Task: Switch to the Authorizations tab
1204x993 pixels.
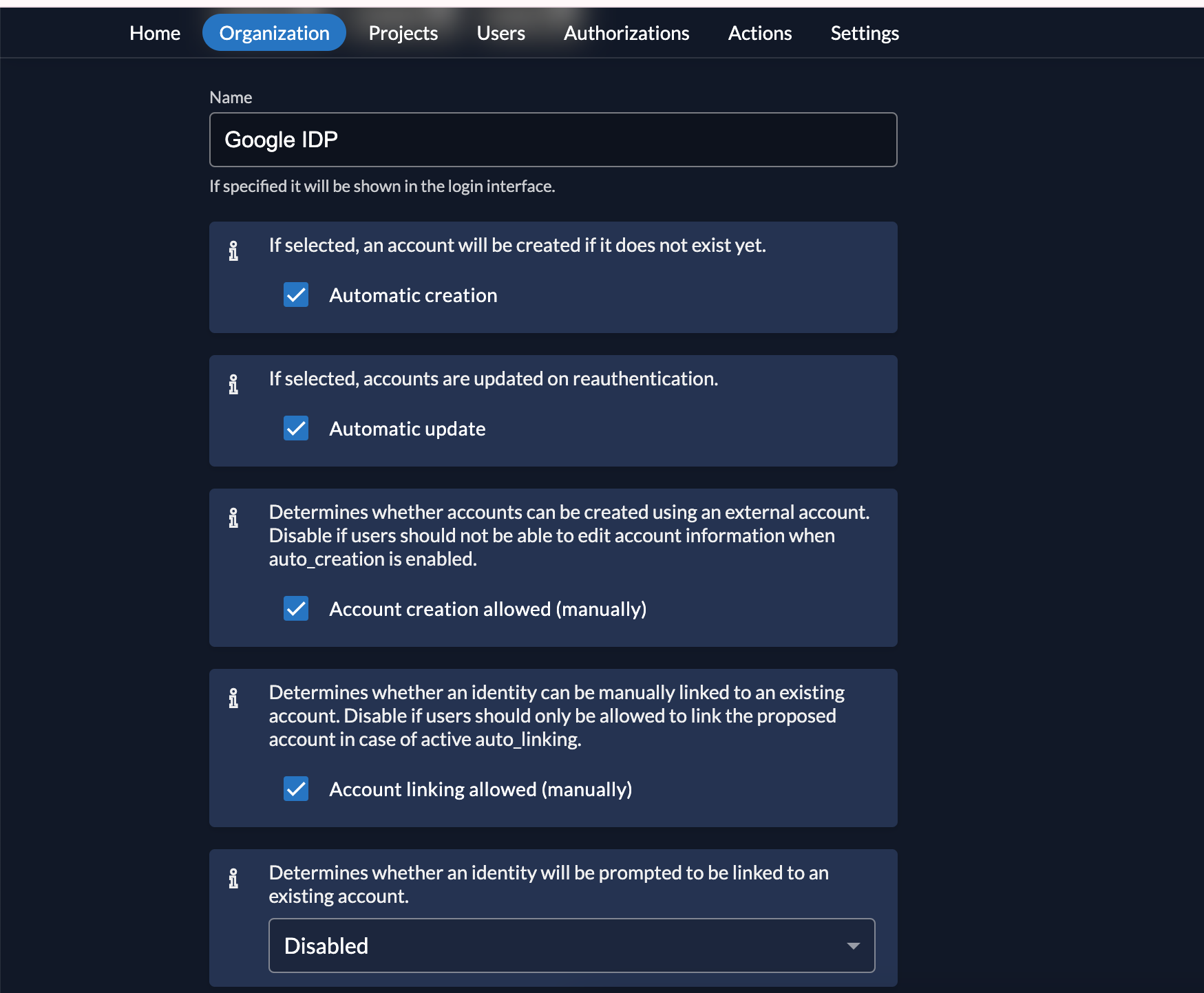Action: 626,33
